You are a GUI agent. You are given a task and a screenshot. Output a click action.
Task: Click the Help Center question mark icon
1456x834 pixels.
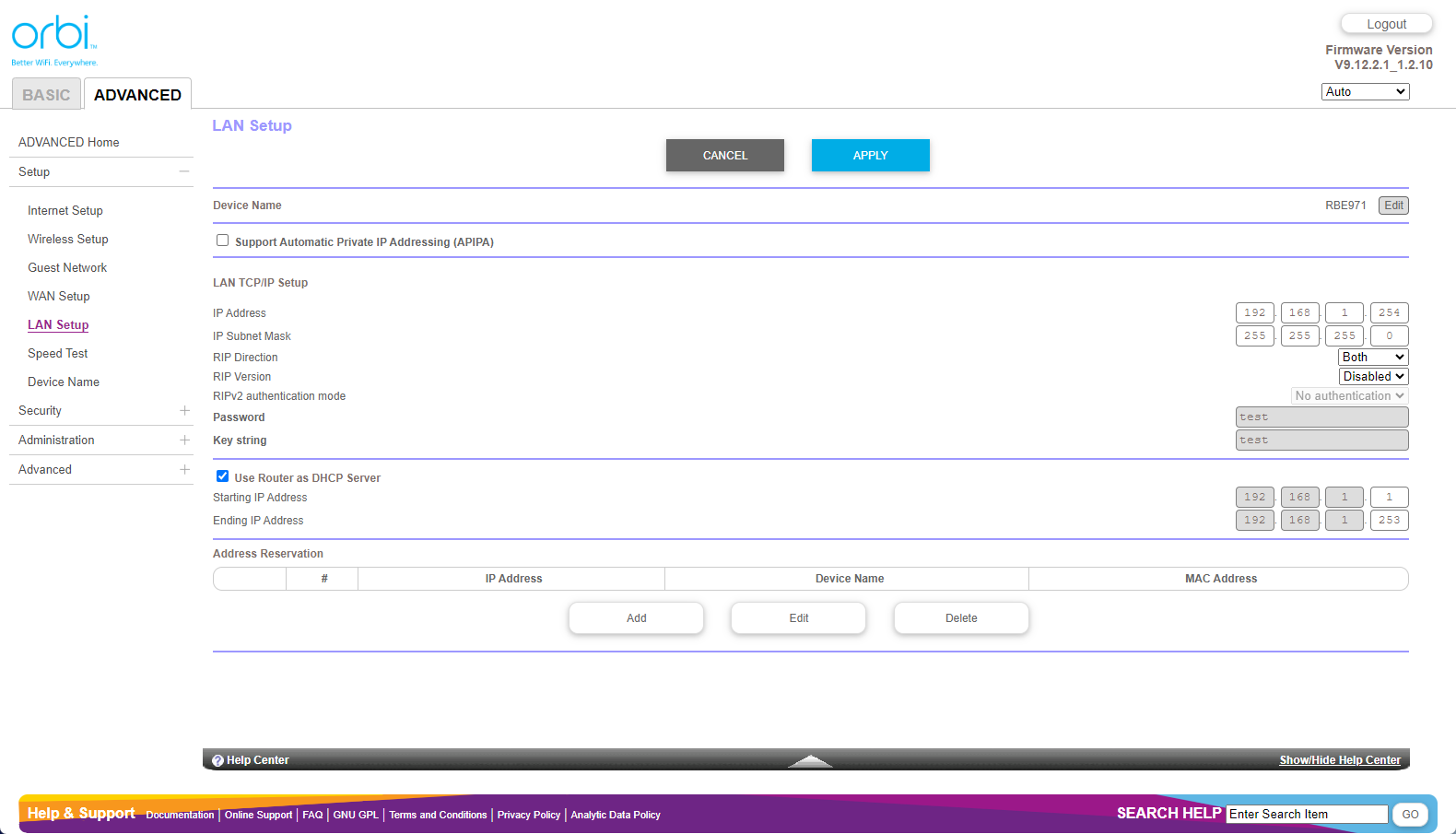pyautogui.click(x=218, y=760)
